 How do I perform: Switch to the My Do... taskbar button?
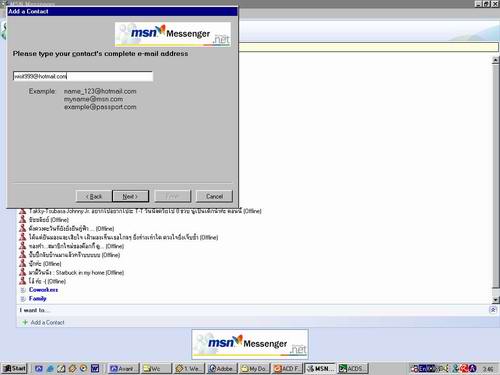(255, 369)
